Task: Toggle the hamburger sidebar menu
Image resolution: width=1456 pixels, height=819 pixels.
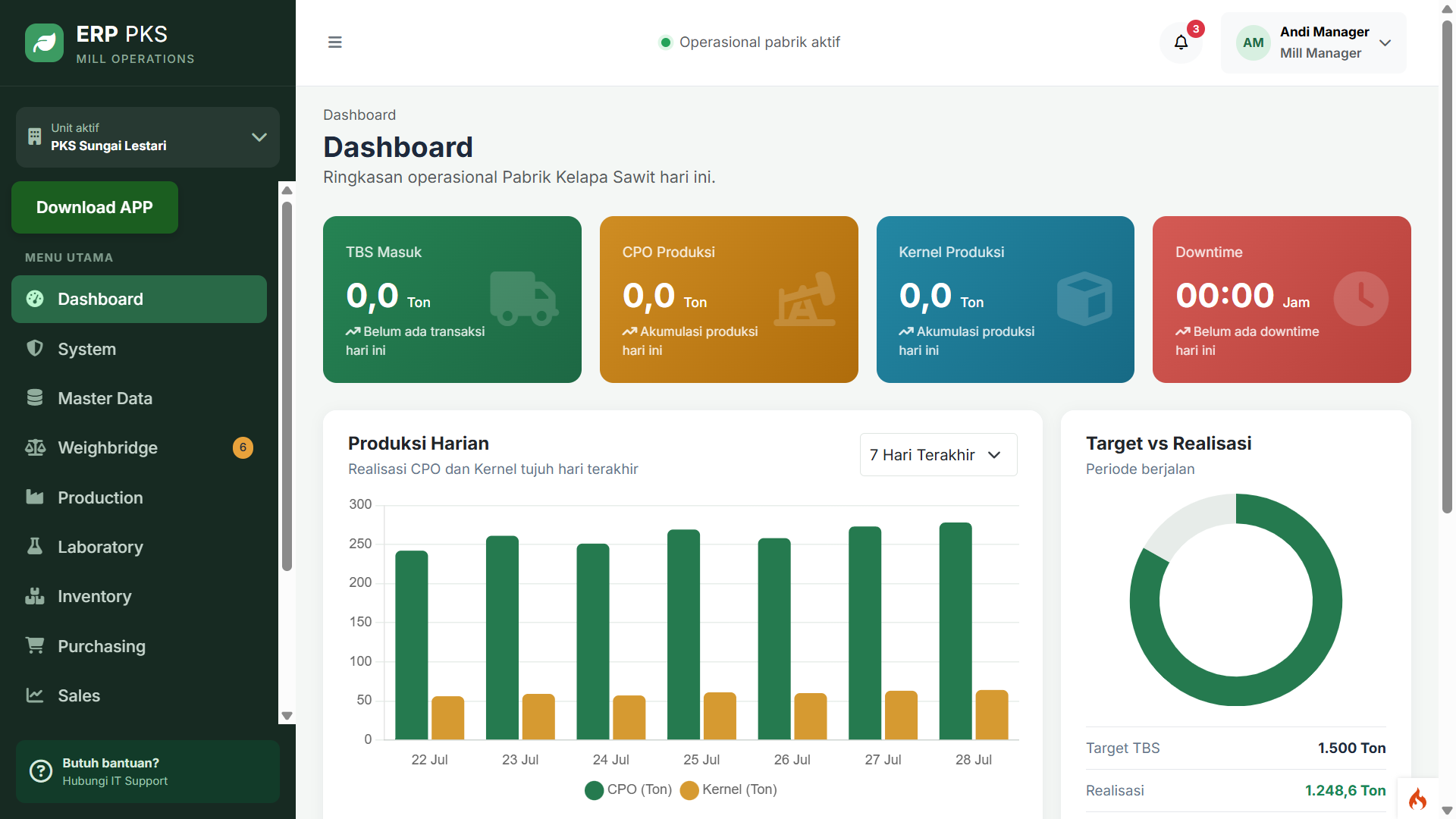Action: (334, 42)
